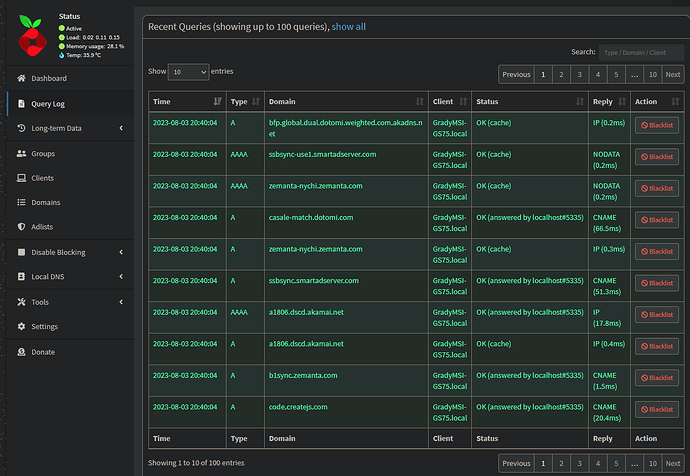Blacklist the code.createjs.com domain
The width and height of the screenshot is (690, 476).
click(657, 410)
